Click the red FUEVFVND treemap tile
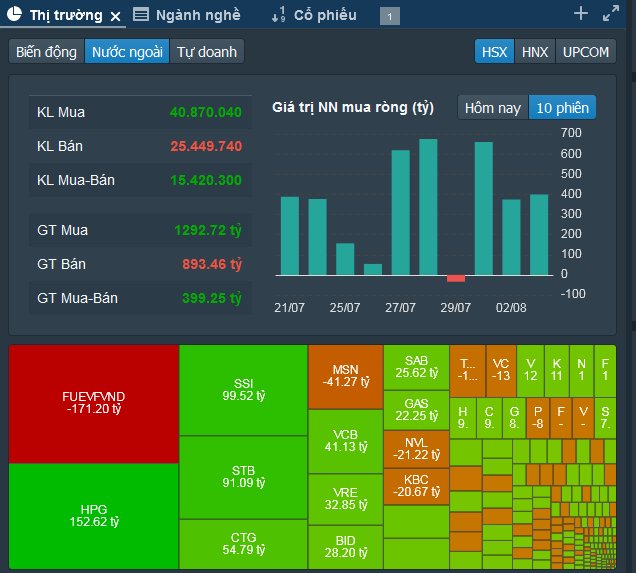636x573 pixels. [93, 403]
